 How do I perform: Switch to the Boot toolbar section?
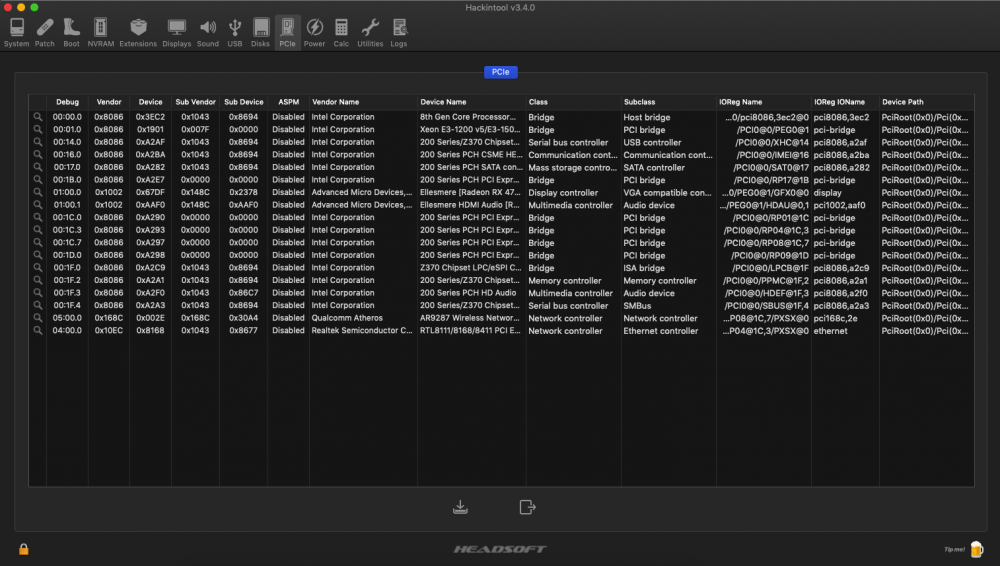tap(71, 33)
